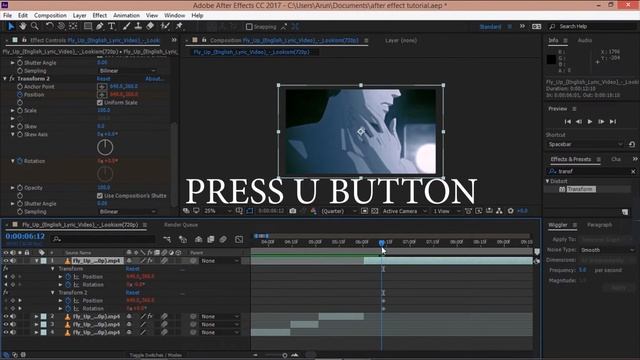Select the Pan Behind anchor tool

[73, 27]
